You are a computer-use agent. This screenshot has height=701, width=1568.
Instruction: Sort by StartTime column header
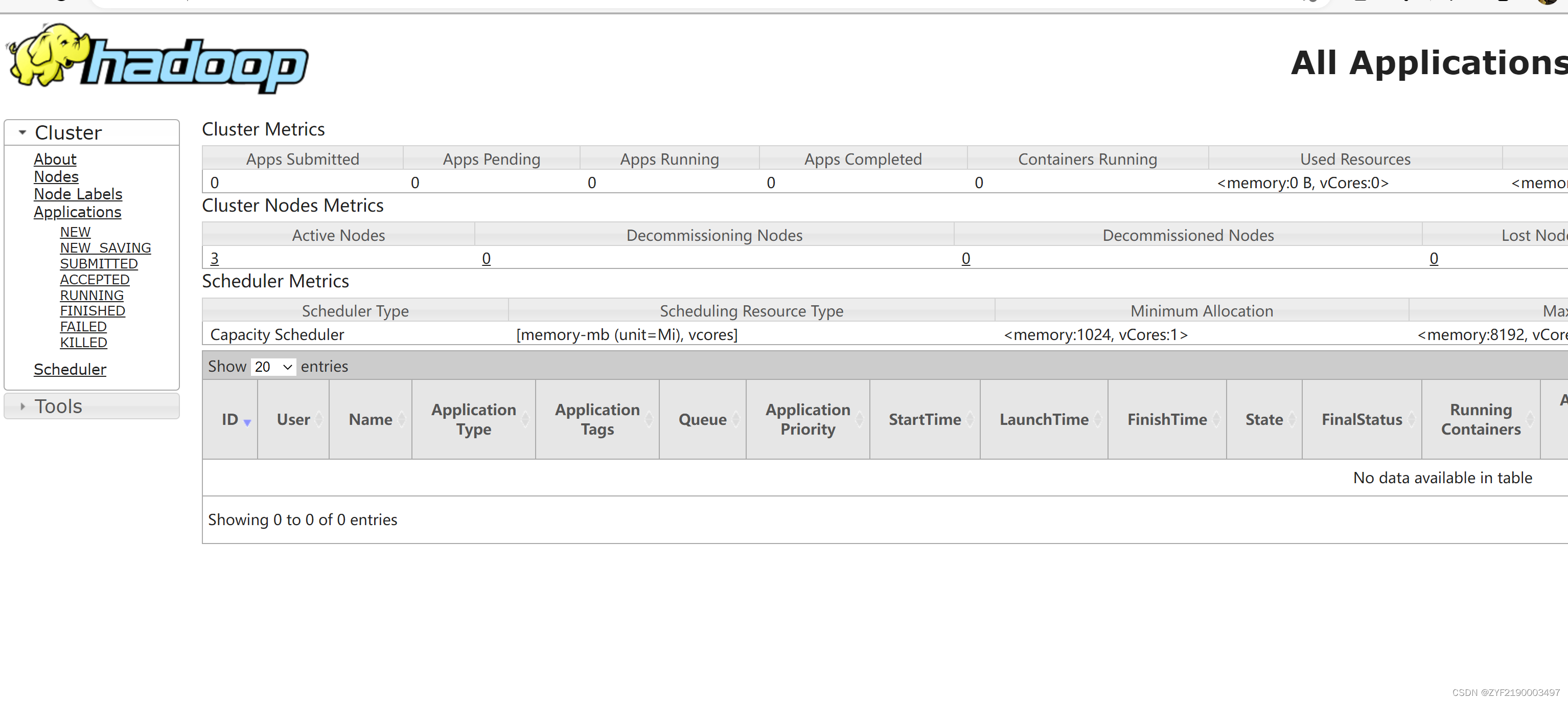pyautogui.click(x=925, y=420)
